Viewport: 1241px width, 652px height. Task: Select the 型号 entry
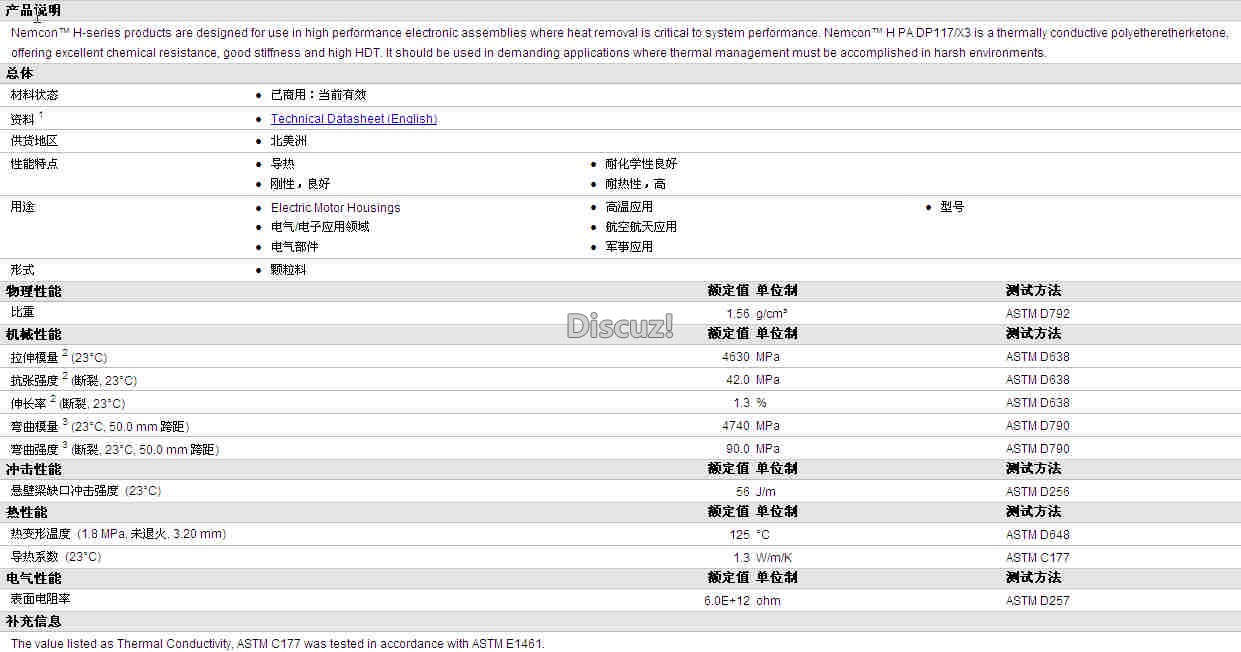pos(952,207)
